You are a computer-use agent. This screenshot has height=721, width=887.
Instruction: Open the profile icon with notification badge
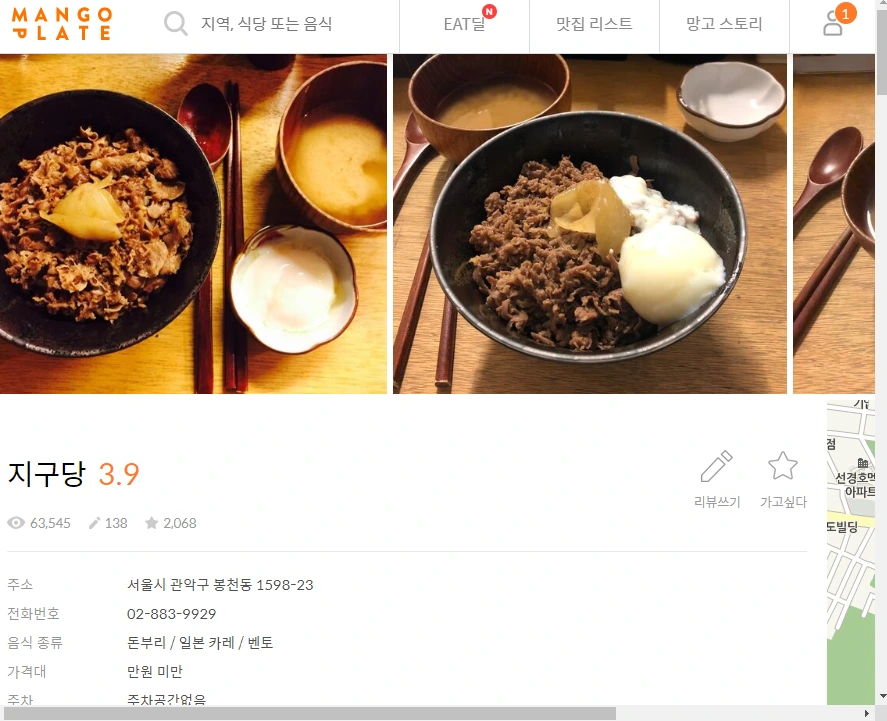833,25
